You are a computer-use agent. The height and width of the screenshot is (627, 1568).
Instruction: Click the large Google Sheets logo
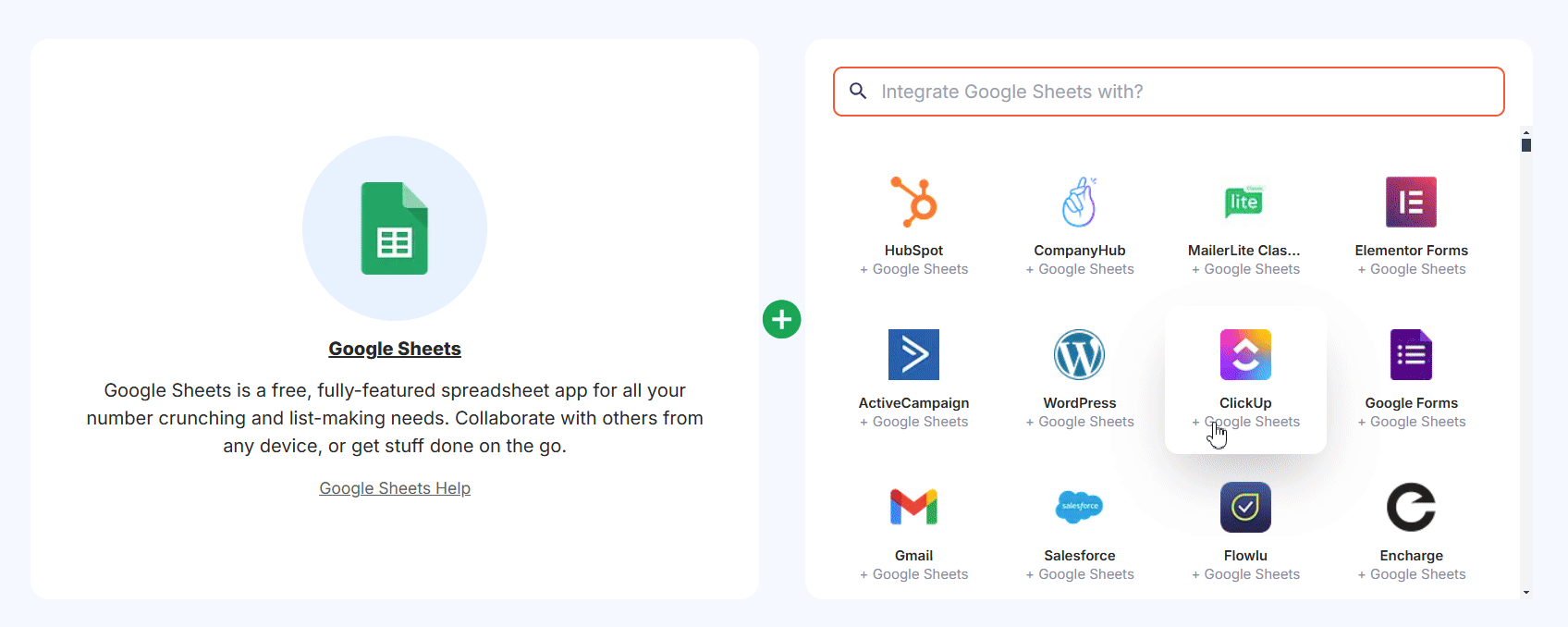(x=395, y=228)
